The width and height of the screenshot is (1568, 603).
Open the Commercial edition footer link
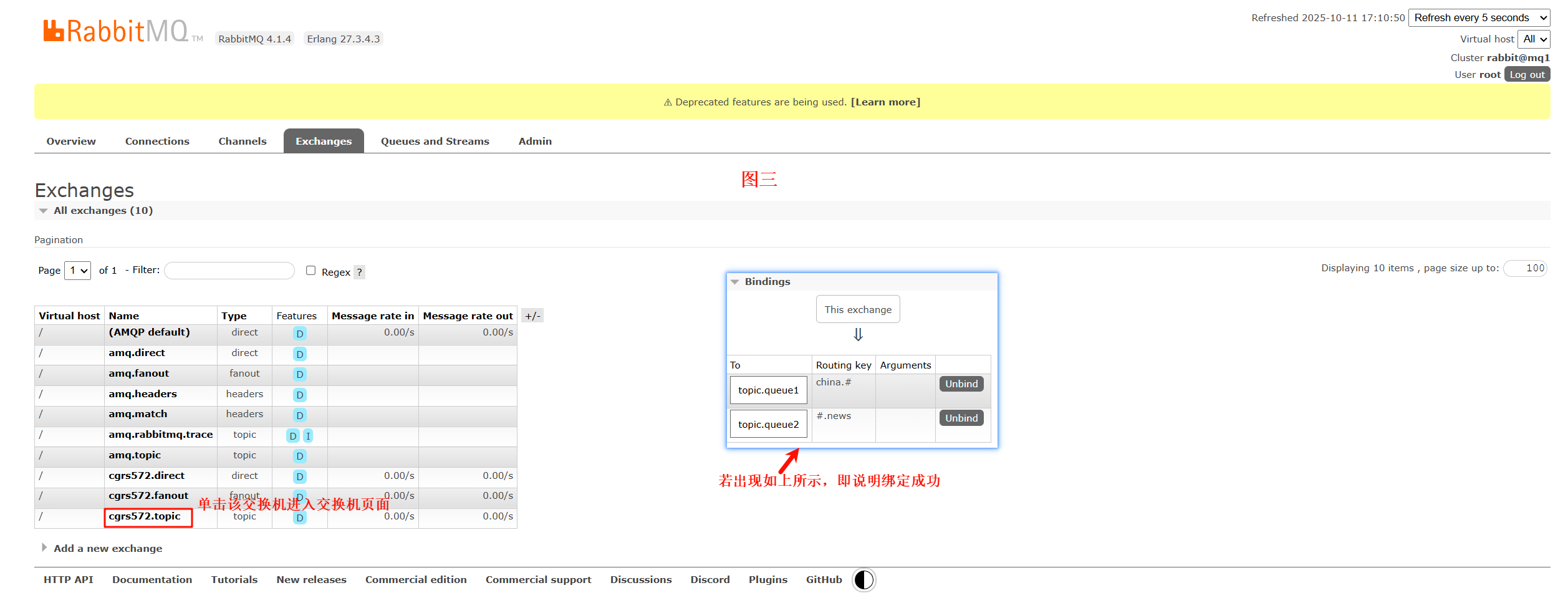point(416,580)
